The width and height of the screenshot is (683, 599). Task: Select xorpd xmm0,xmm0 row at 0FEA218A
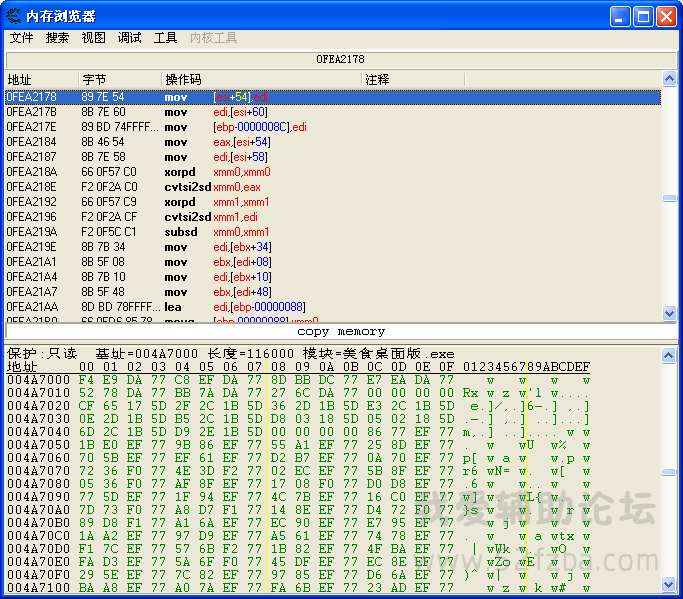tap(333, 172)
